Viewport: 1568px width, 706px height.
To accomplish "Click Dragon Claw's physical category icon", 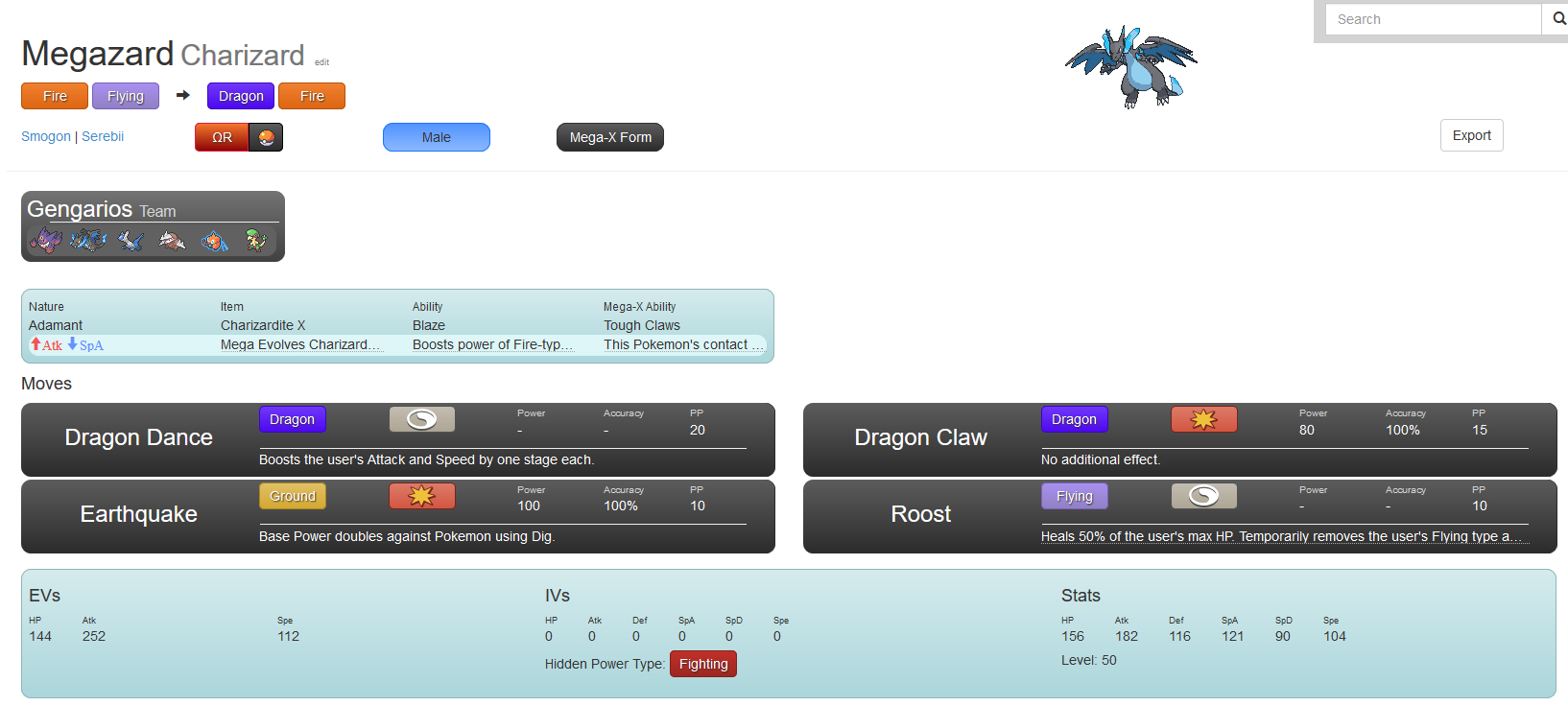I will (x=1203, y=419).
